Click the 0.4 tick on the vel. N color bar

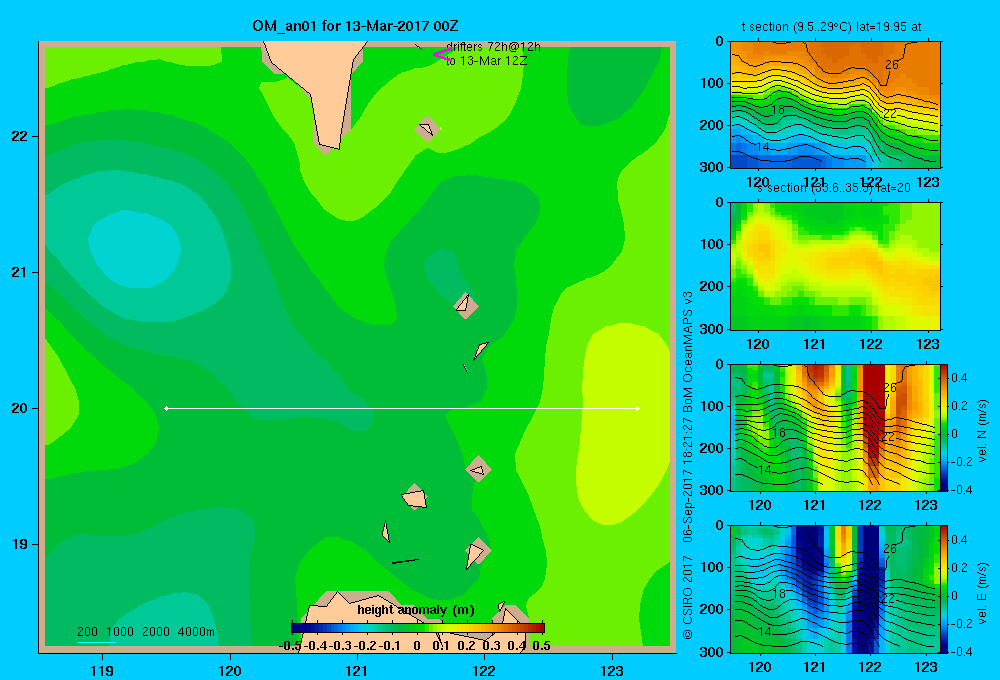click(x=959, y=378)
